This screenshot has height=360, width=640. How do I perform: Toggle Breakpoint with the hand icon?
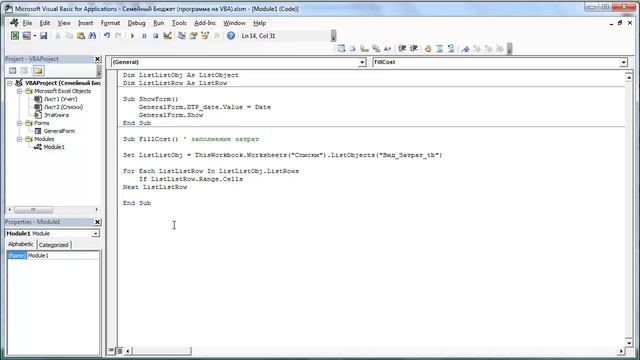427,49
